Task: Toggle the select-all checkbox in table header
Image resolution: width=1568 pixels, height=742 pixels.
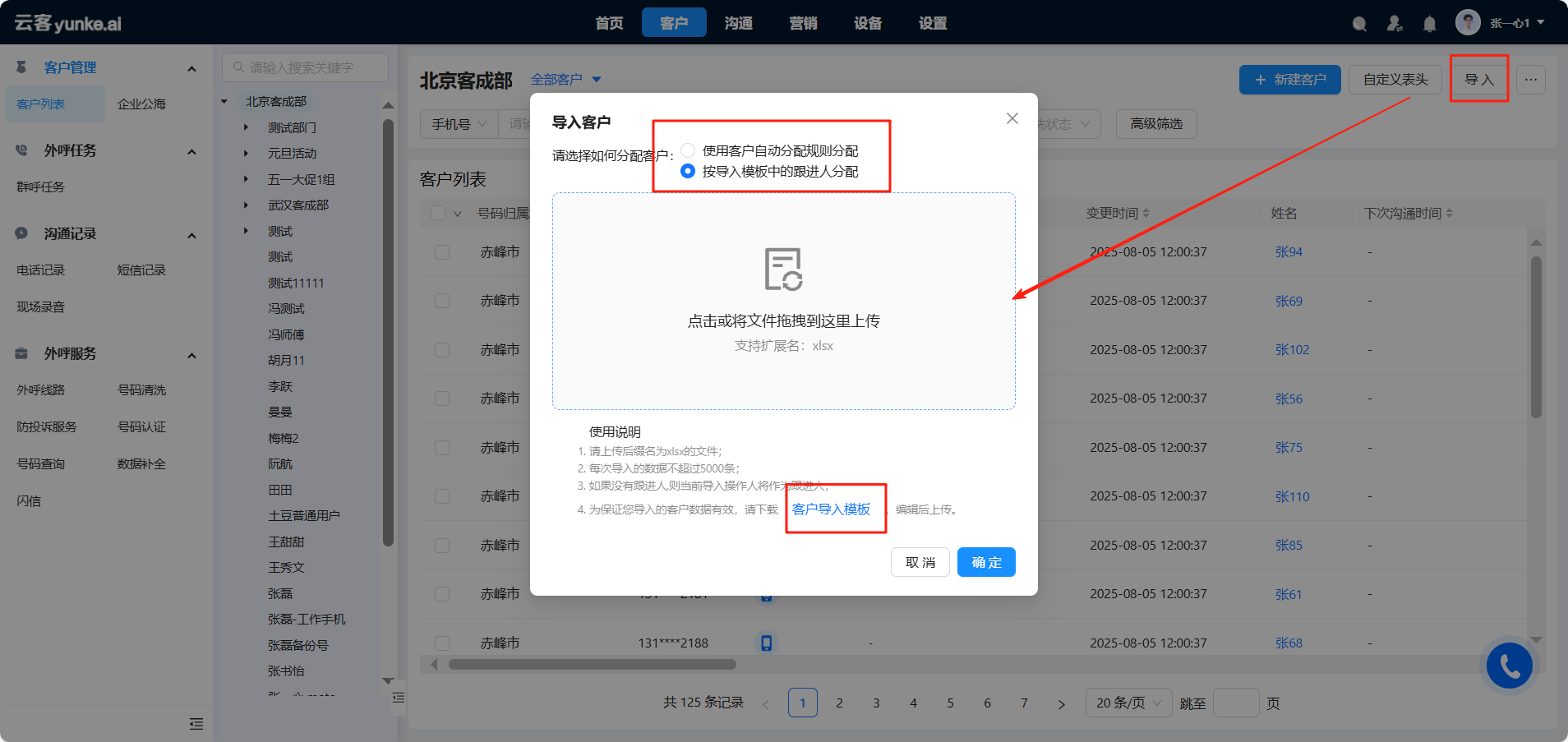Action: pos(438,213)
